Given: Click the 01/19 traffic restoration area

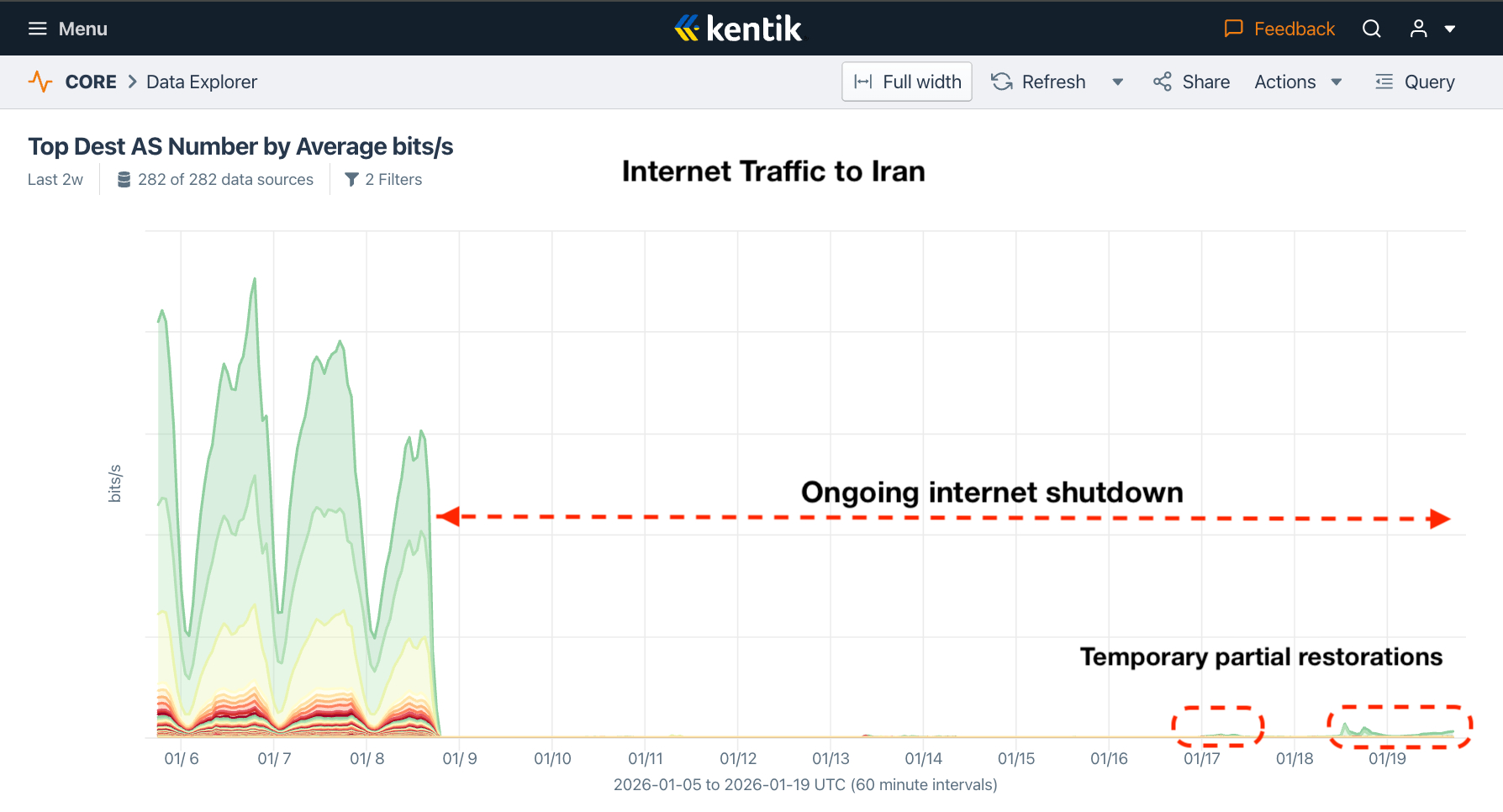Looking at the screenshot, I should tap(1399, 730).
